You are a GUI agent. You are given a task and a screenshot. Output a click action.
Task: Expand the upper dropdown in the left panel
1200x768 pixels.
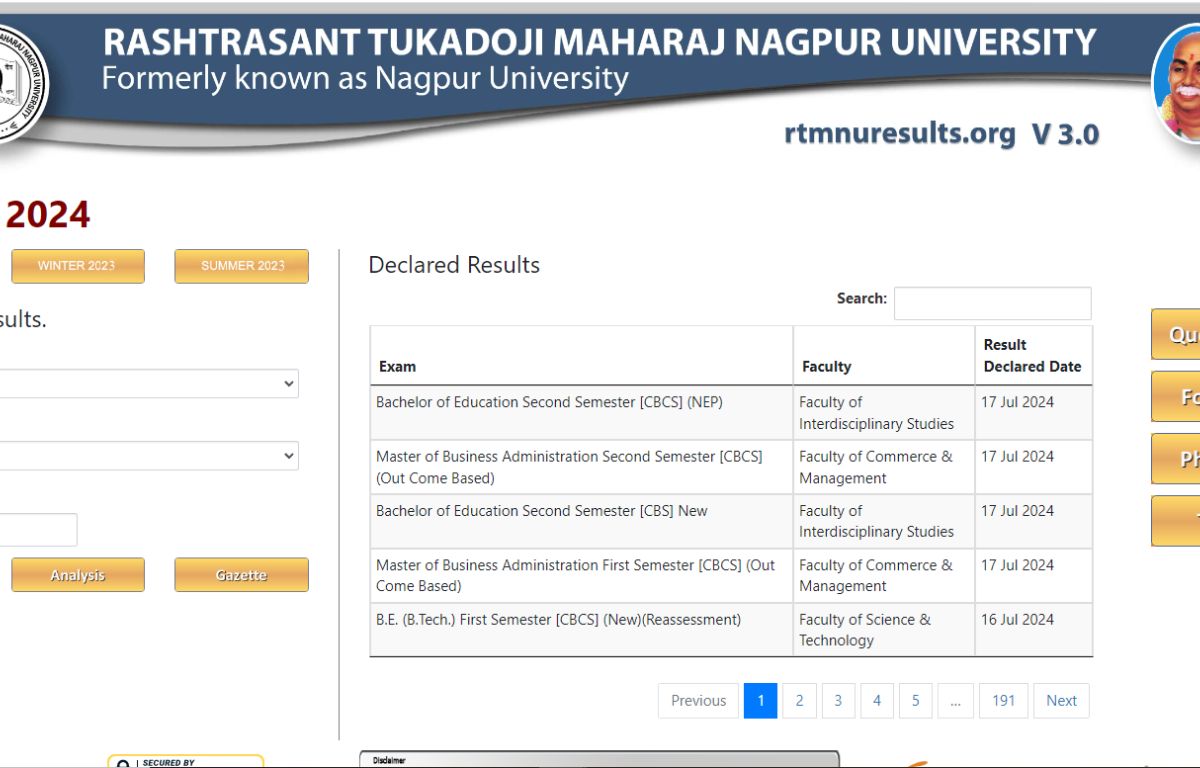coord(148,384)
